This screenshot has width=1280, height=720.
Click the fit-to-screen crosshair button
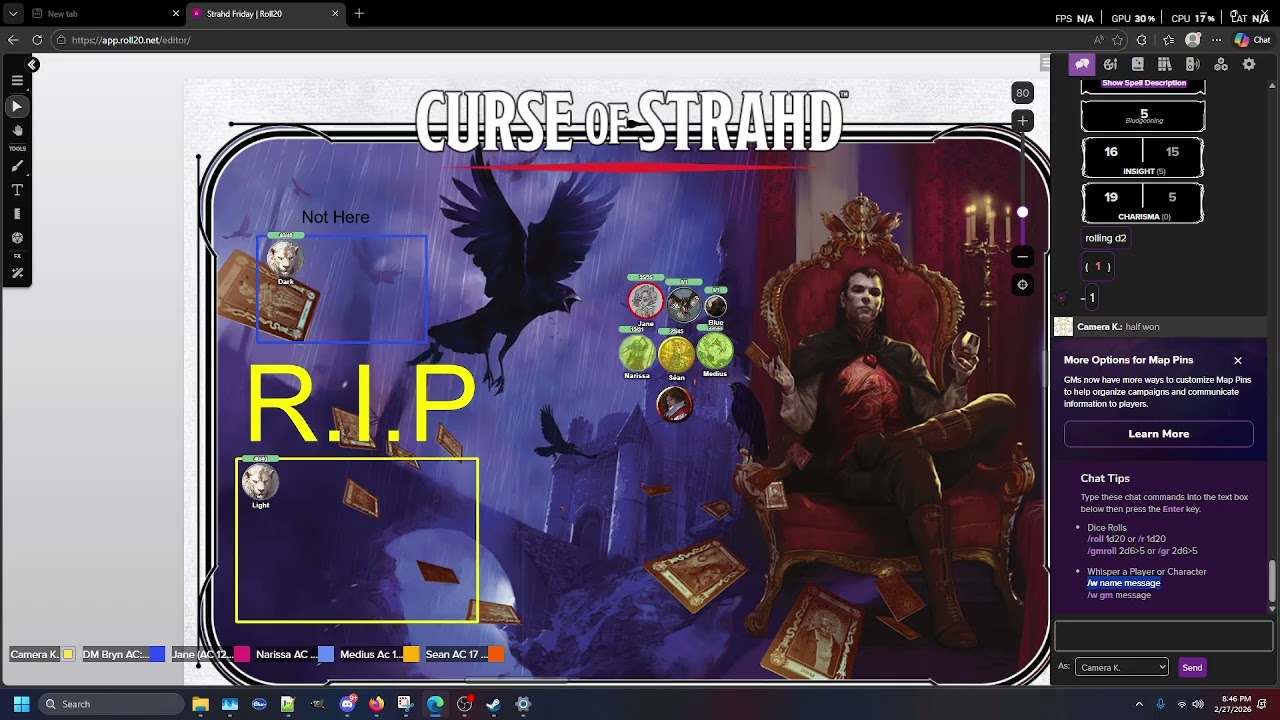1022,285
